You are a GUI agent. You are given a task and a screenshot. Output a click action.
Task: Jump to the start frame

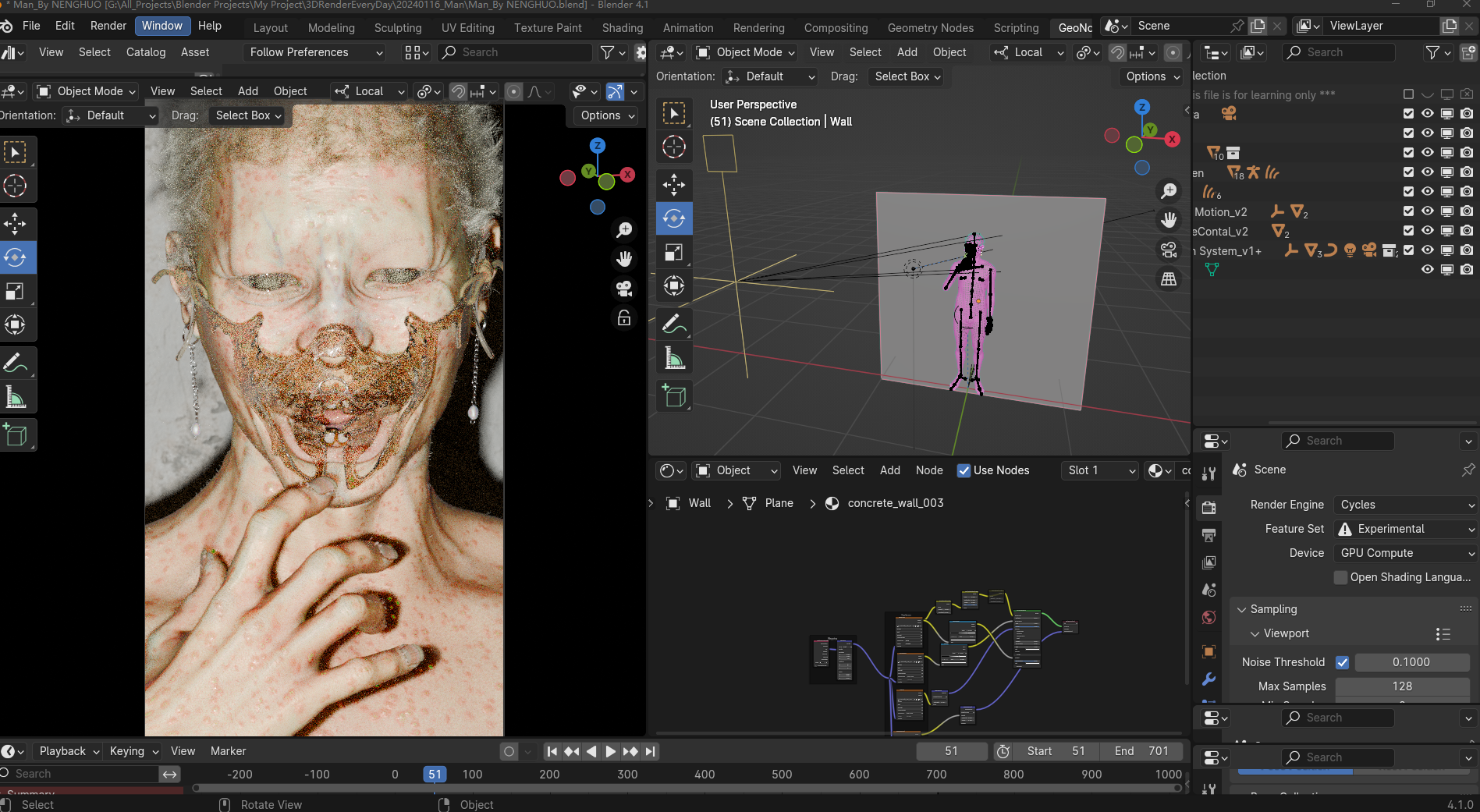pos(552,751)
